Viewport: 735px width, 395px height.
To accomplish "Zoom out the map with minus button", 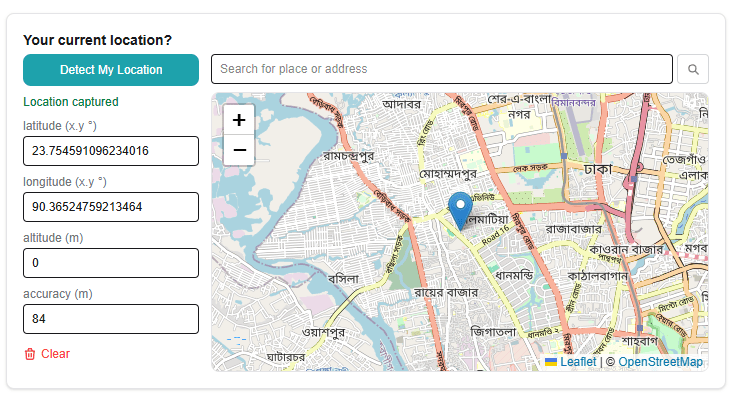I will (239, 150).
